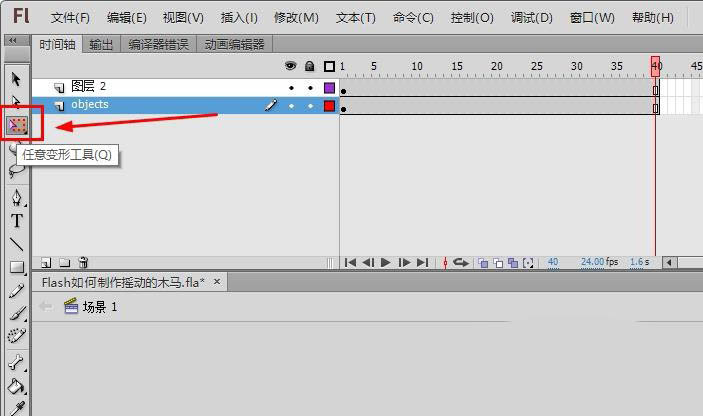The height and width of the screenshot is (416, 703).
Task: Select the Brush tool
Action: click(17, 313)
